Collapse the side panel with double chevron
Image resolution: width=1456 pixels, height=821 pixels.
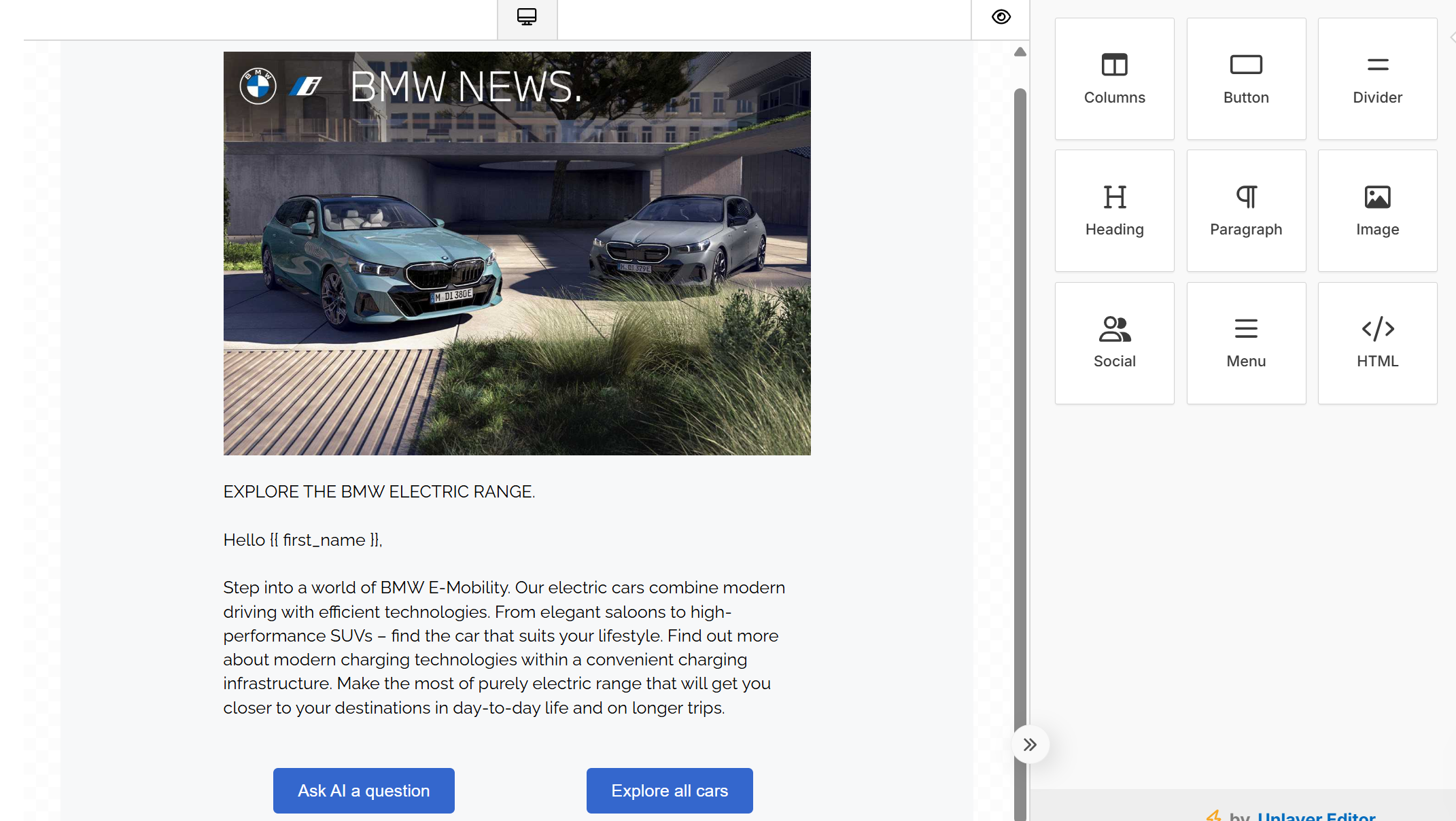1030,745
